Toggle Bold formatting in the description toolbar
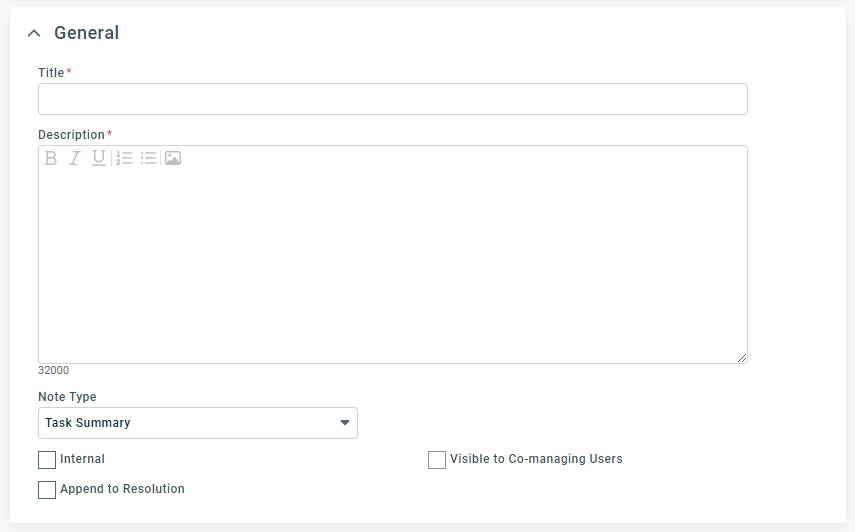The image size is (855, 532). [x=51, y=158]
